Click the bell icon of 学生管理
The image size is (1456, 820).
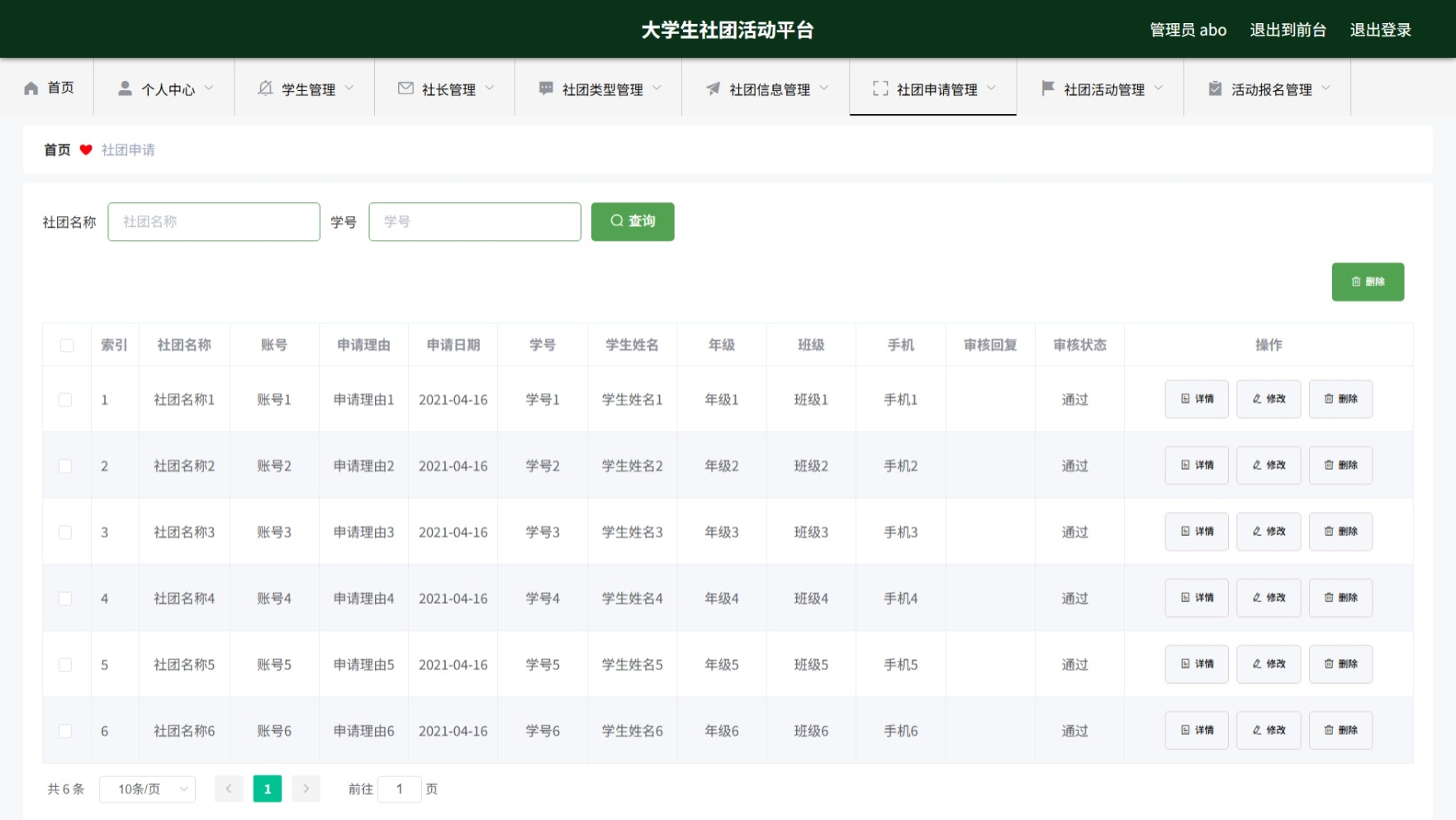point(265,88)
